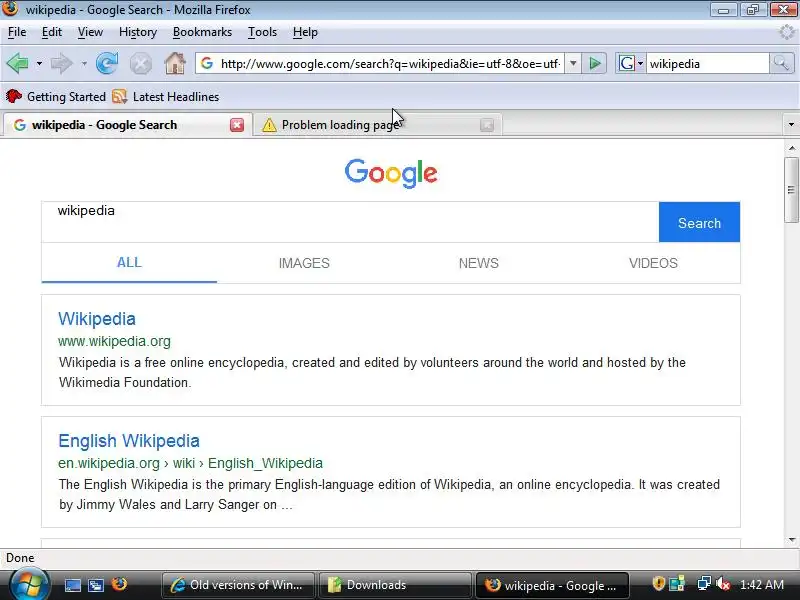Click the Show Desktop quick launch icon
800x600 pixels.
72,585
